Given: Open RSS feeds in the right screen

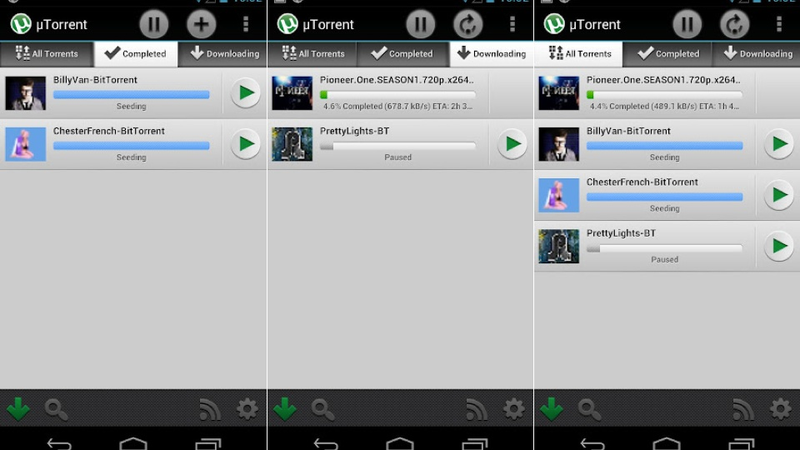Looking at the screenshot, I should (x=743, y=409).
